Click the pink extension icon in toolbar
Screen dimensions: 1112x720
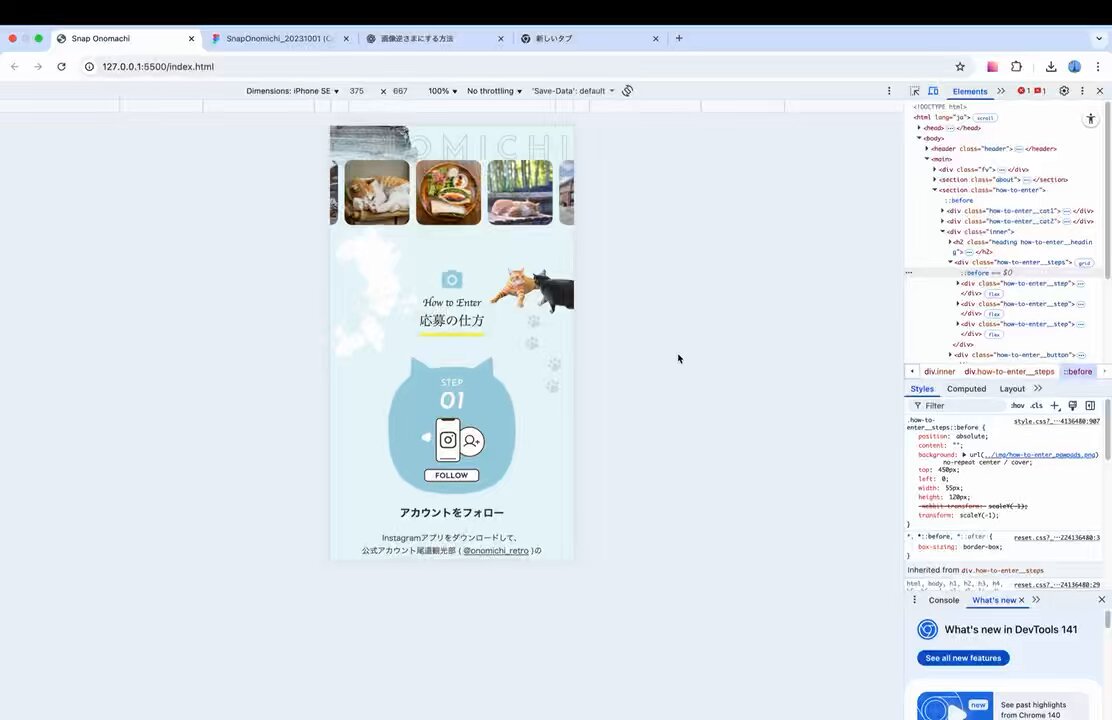pyautogui.click(x=992, y=67)
